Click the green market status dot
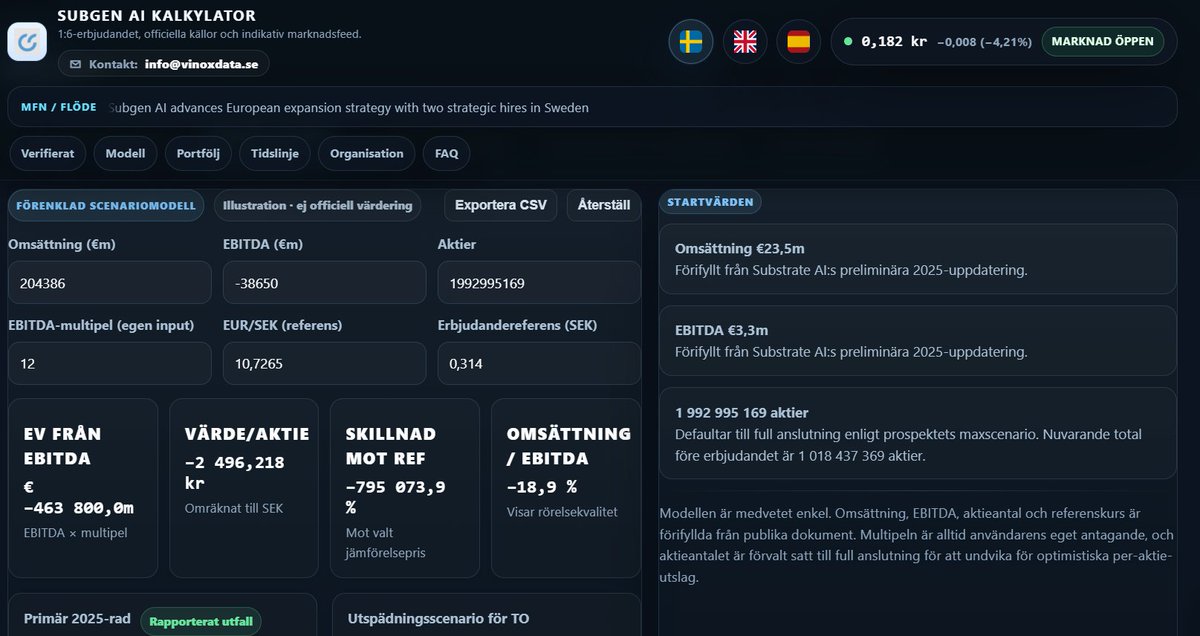This screenshot has height=636, width=1200. click(848, 42)
